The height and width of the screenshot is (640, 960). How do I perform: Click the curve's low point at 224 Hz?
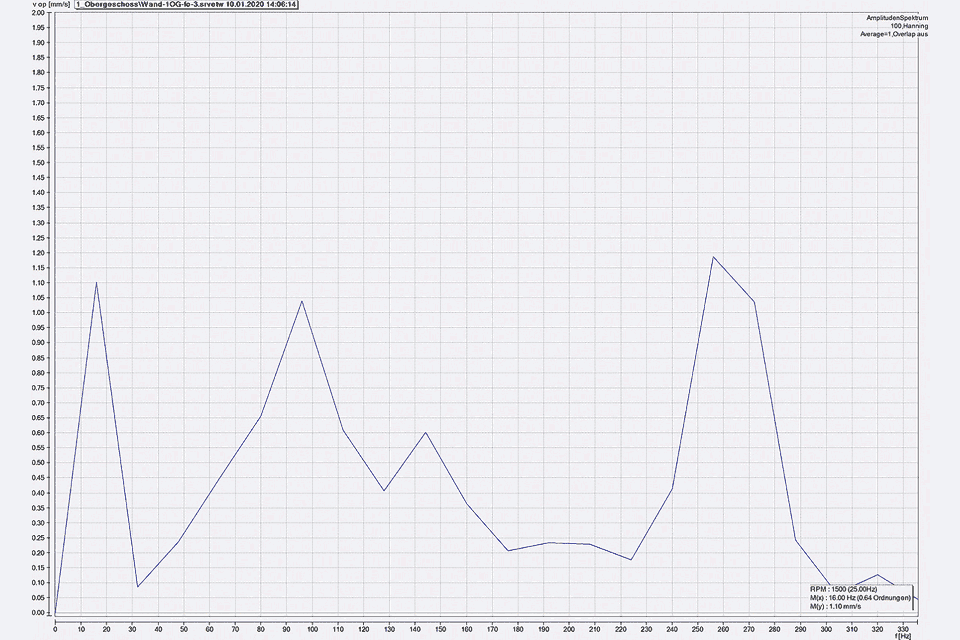(x=630, y=559)
